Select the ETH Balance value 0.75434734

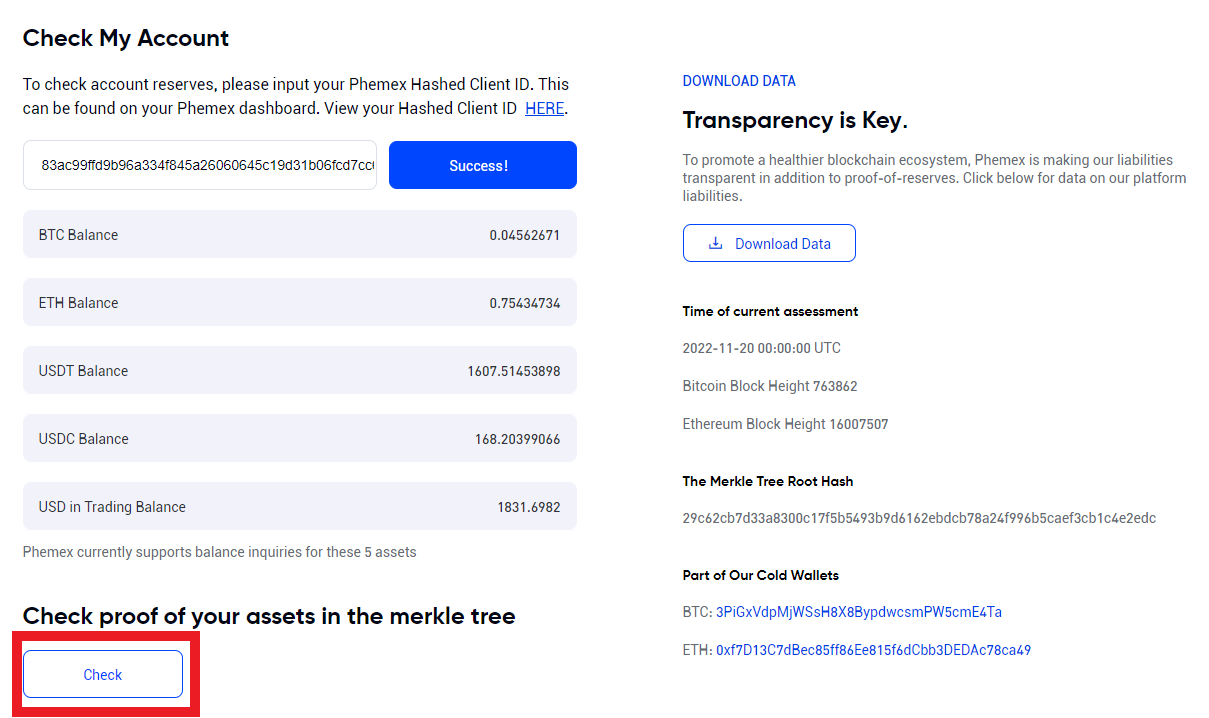tap(525, 303)
